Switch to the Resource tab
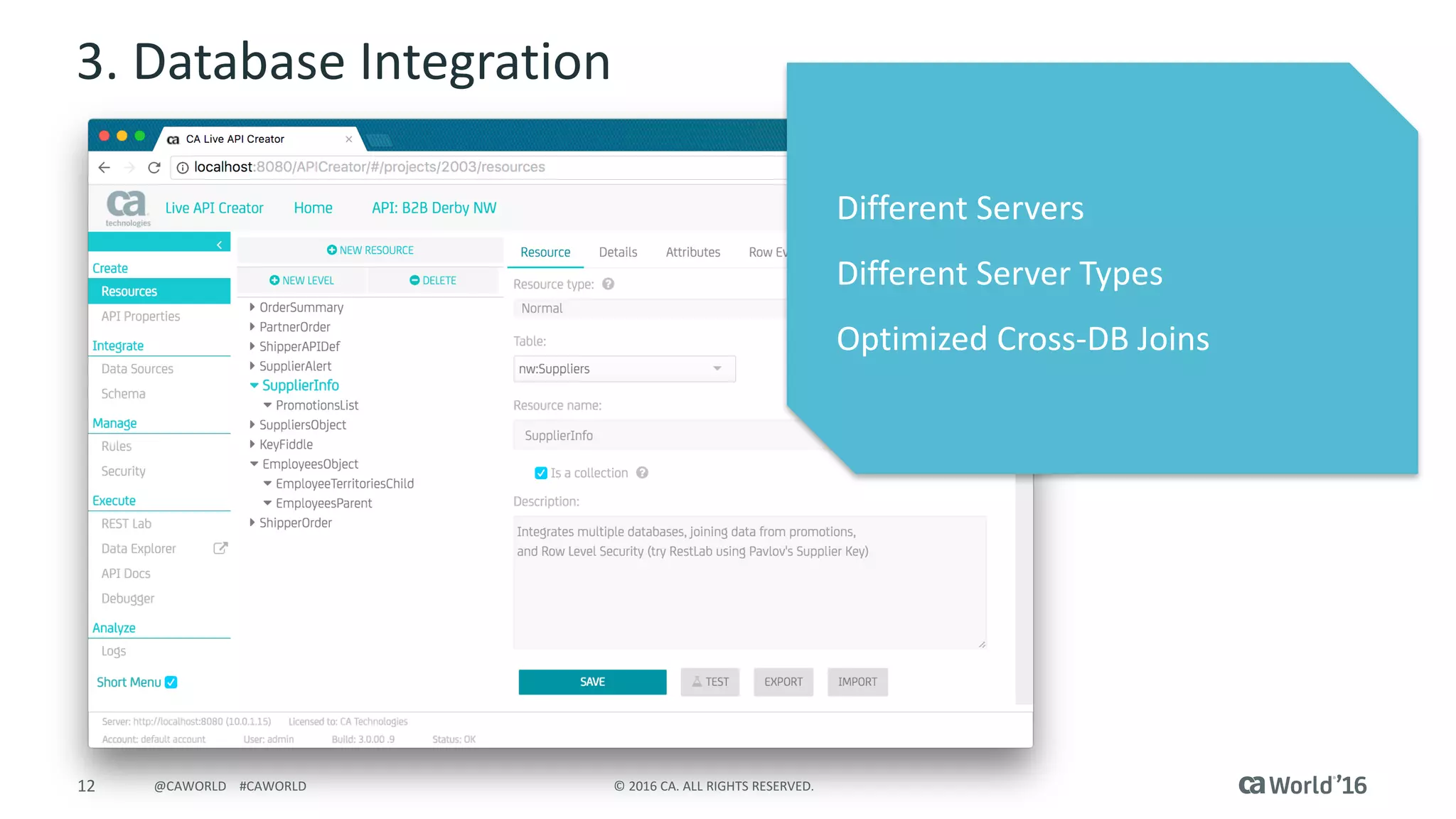 [545, 252]
